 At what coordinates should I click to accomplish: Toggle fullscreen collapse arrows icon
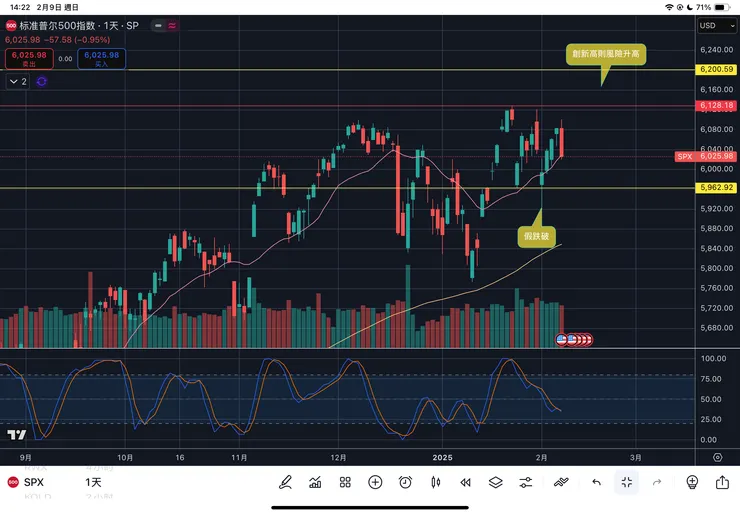[x=626, y=482]
